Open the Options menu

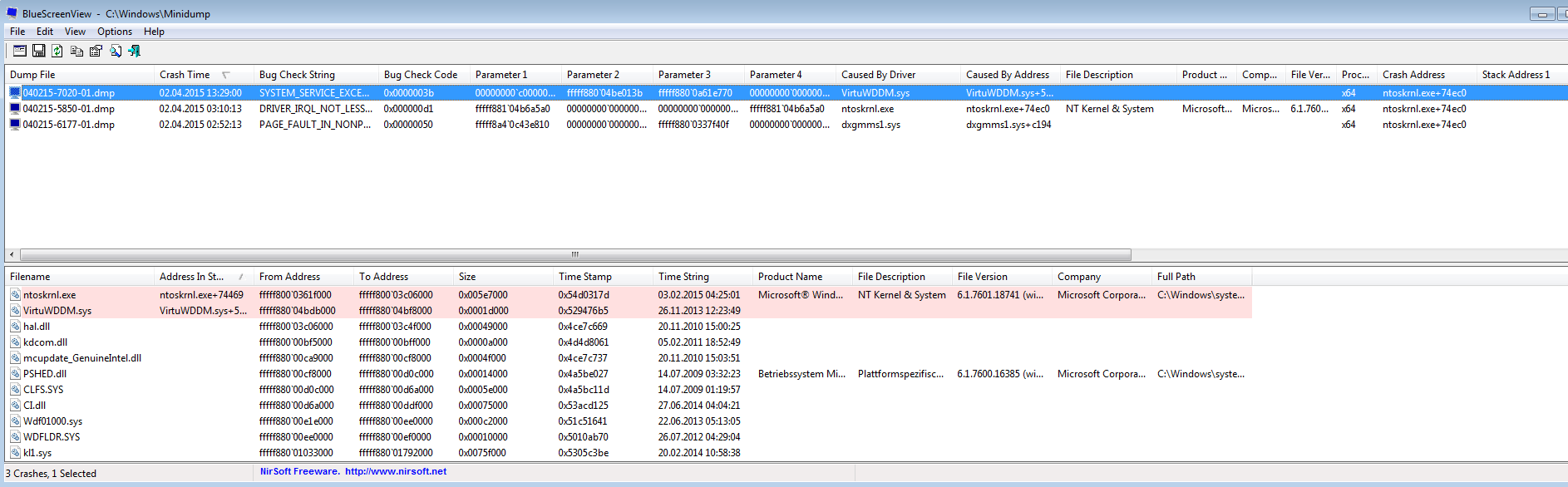coord(115,32)
